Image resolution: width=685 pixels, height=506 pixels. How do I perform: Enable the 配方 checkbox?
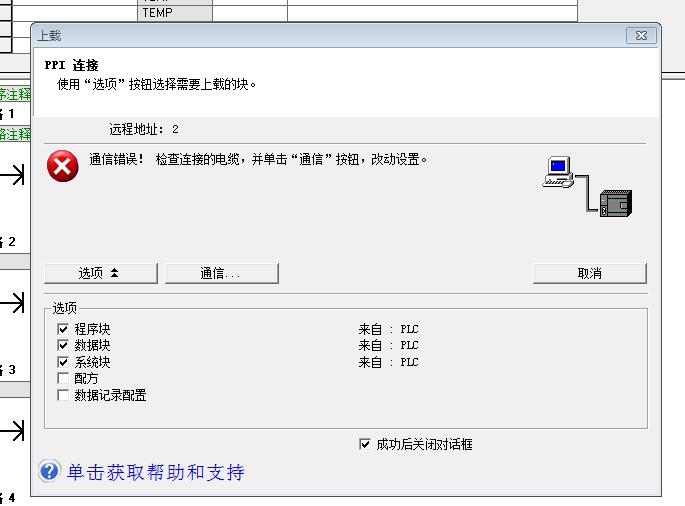click(64, 379)
